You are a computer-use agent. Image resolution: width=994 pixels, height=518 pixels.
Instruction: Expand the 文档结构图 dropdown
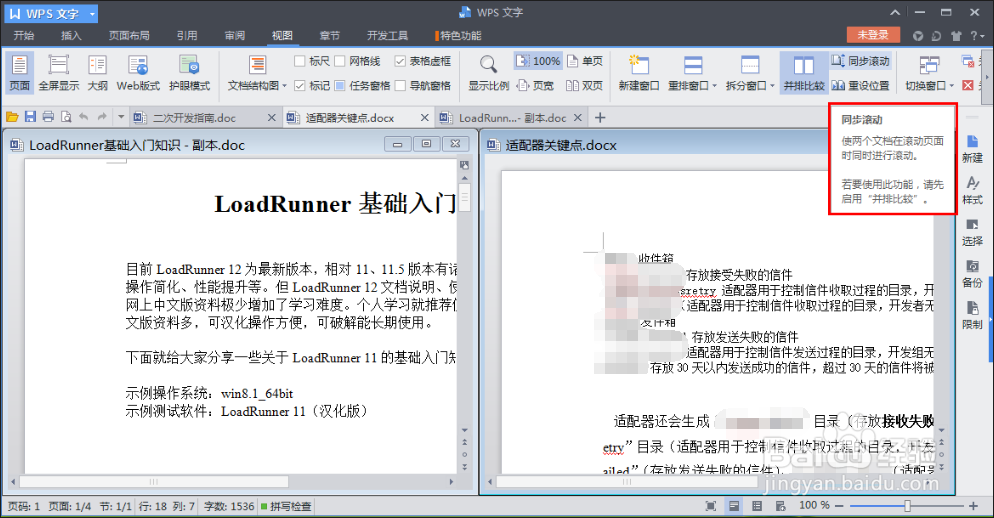285,86
